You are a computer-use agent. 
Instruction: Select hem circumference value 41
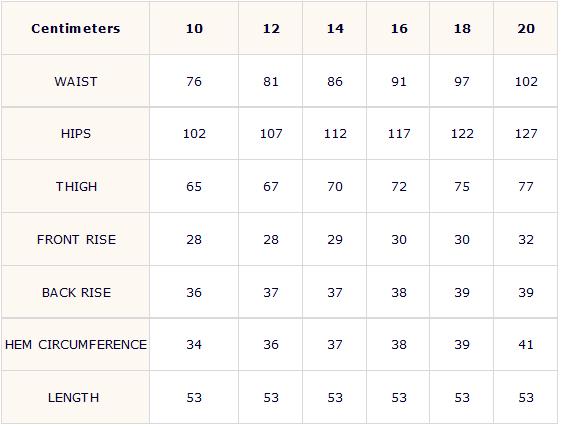tap(526, 345)
